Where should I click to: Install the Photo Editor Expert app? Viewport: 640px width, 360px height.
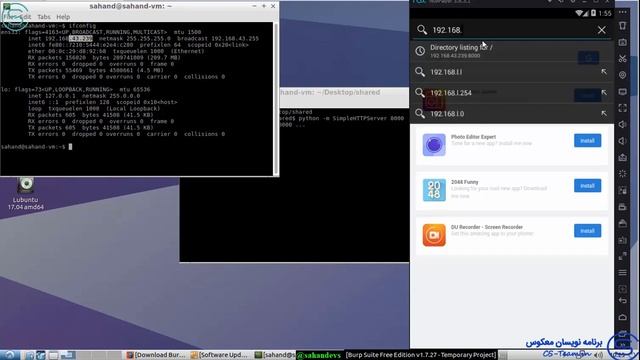(587, 140)
